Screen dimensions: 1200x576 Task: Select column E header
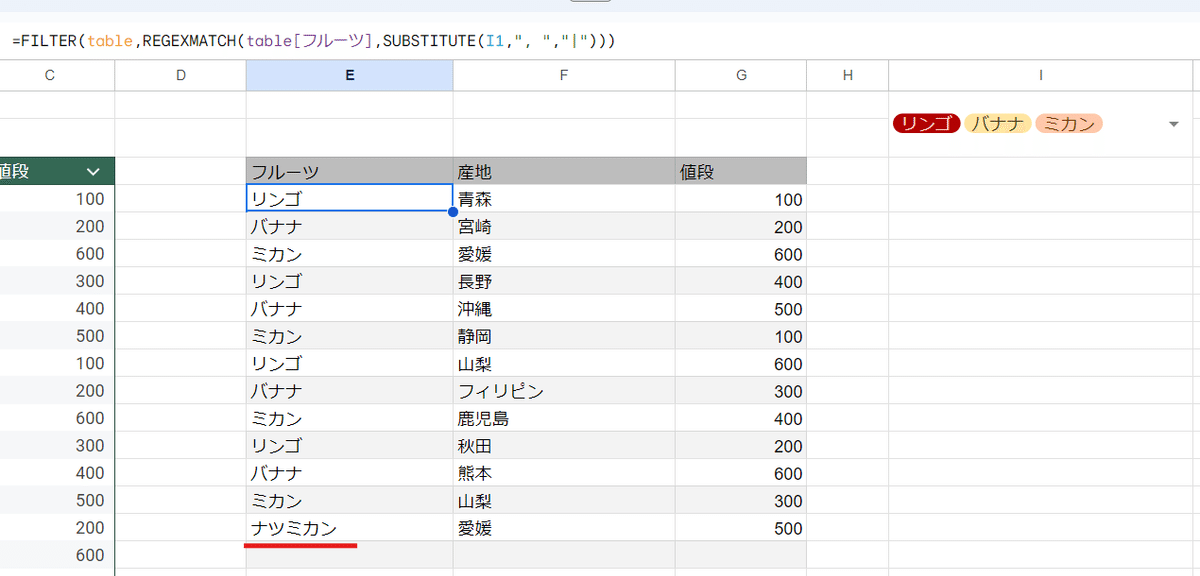click(350, 75)
